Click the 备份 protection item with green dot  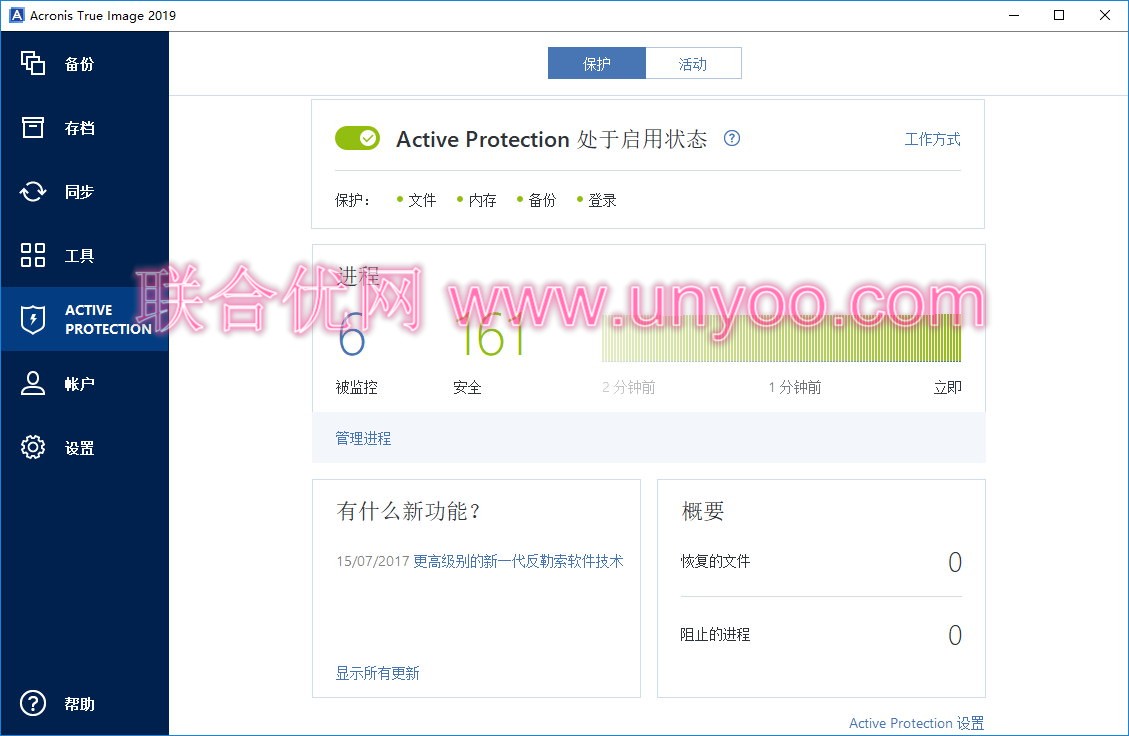536,200
